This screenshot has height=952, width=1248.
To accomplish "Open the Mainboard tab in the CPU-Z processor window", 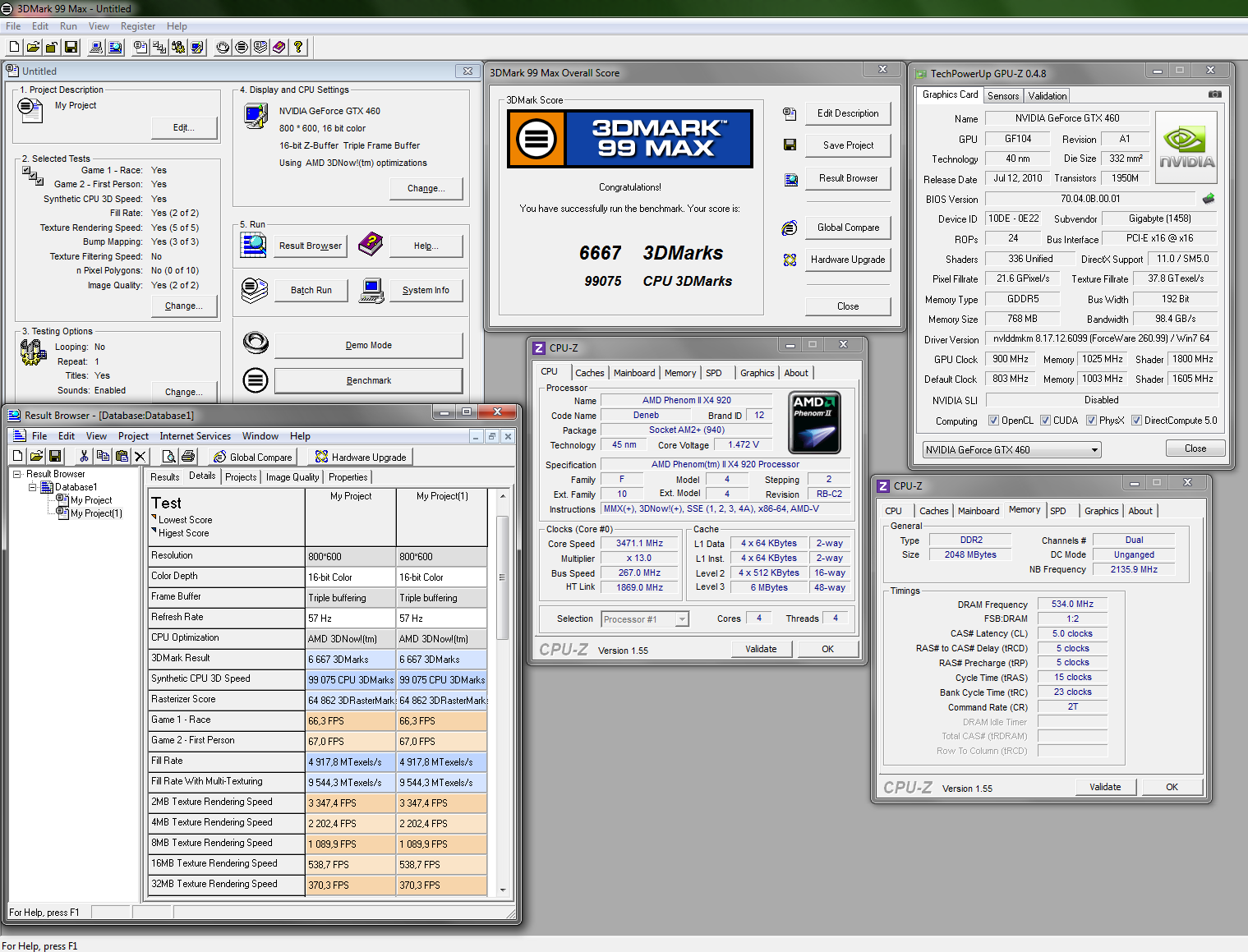I will pos(634,373).
